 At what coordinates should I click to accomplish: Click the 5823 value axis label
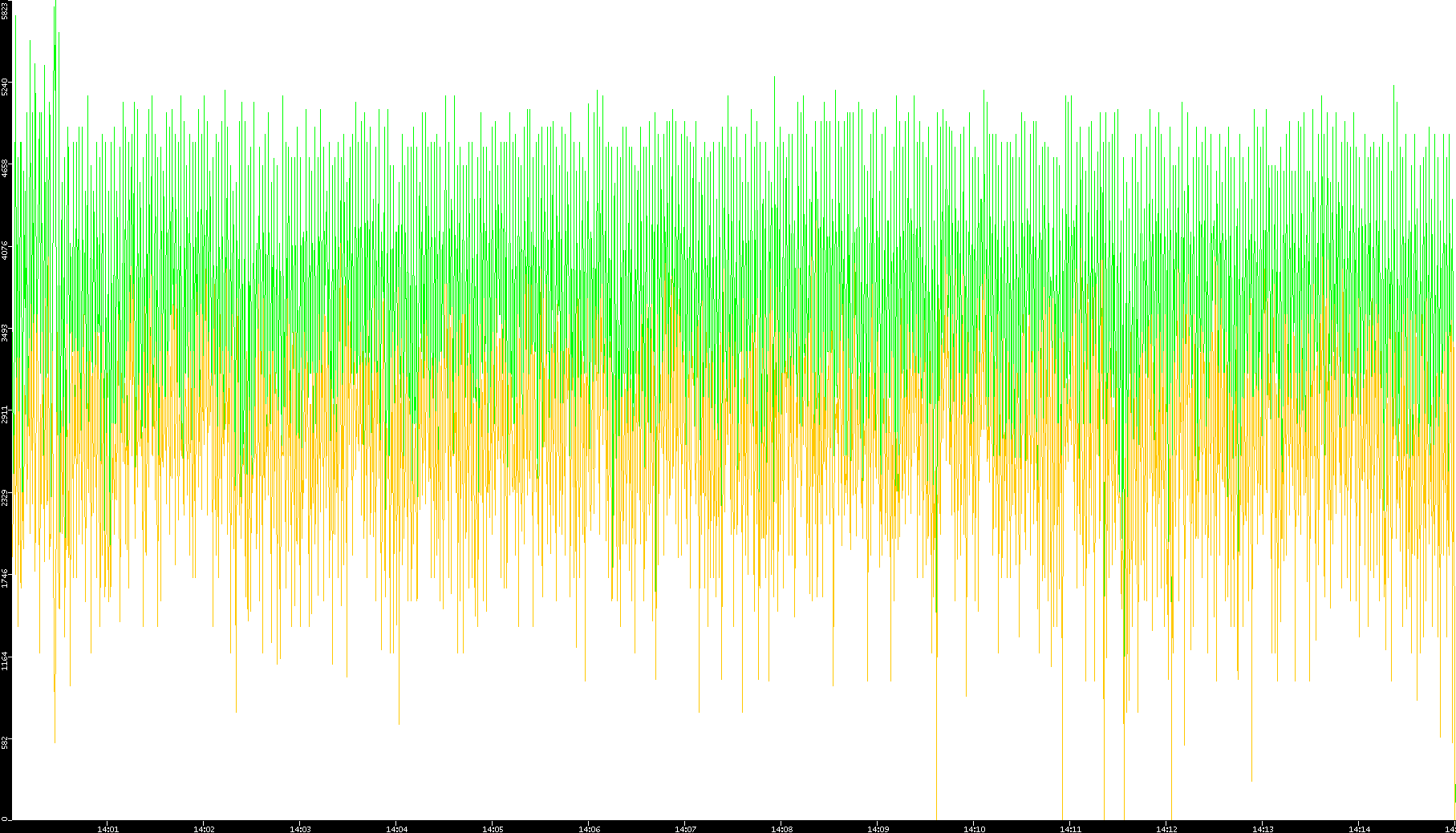tap(6, 10)
